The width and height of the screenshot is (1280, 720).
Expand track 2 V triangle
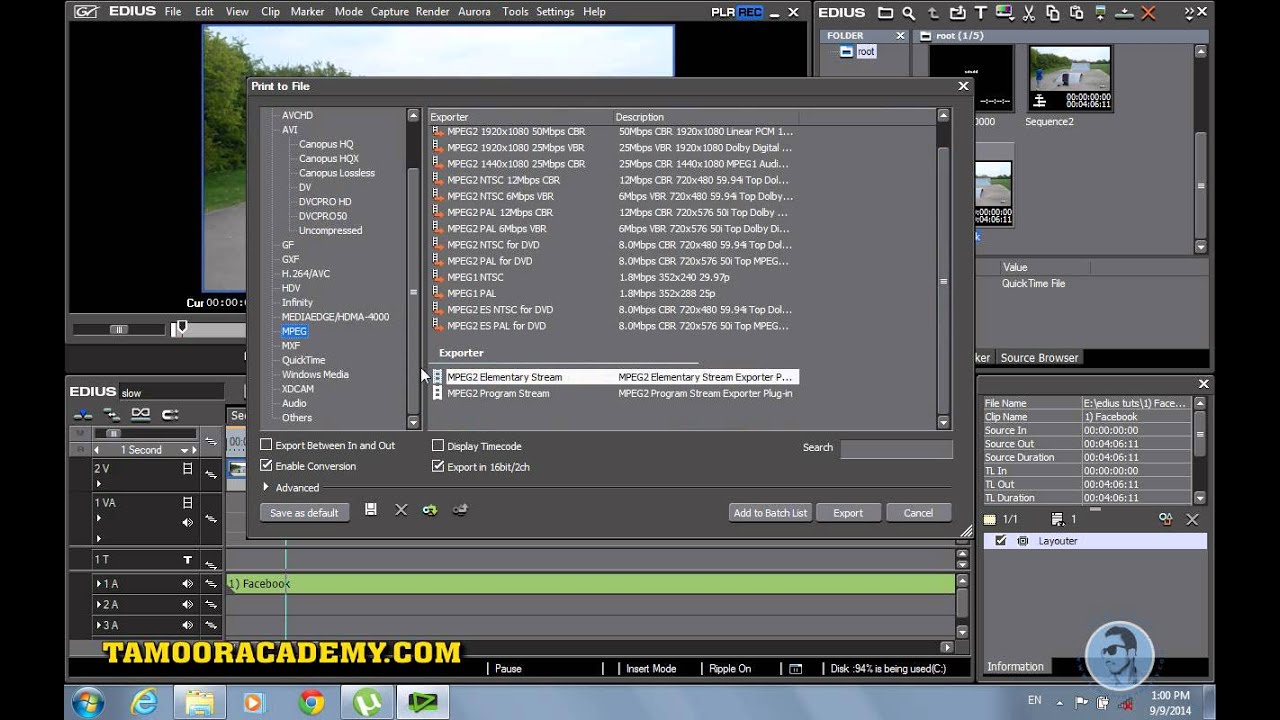(x=98, y=484)
